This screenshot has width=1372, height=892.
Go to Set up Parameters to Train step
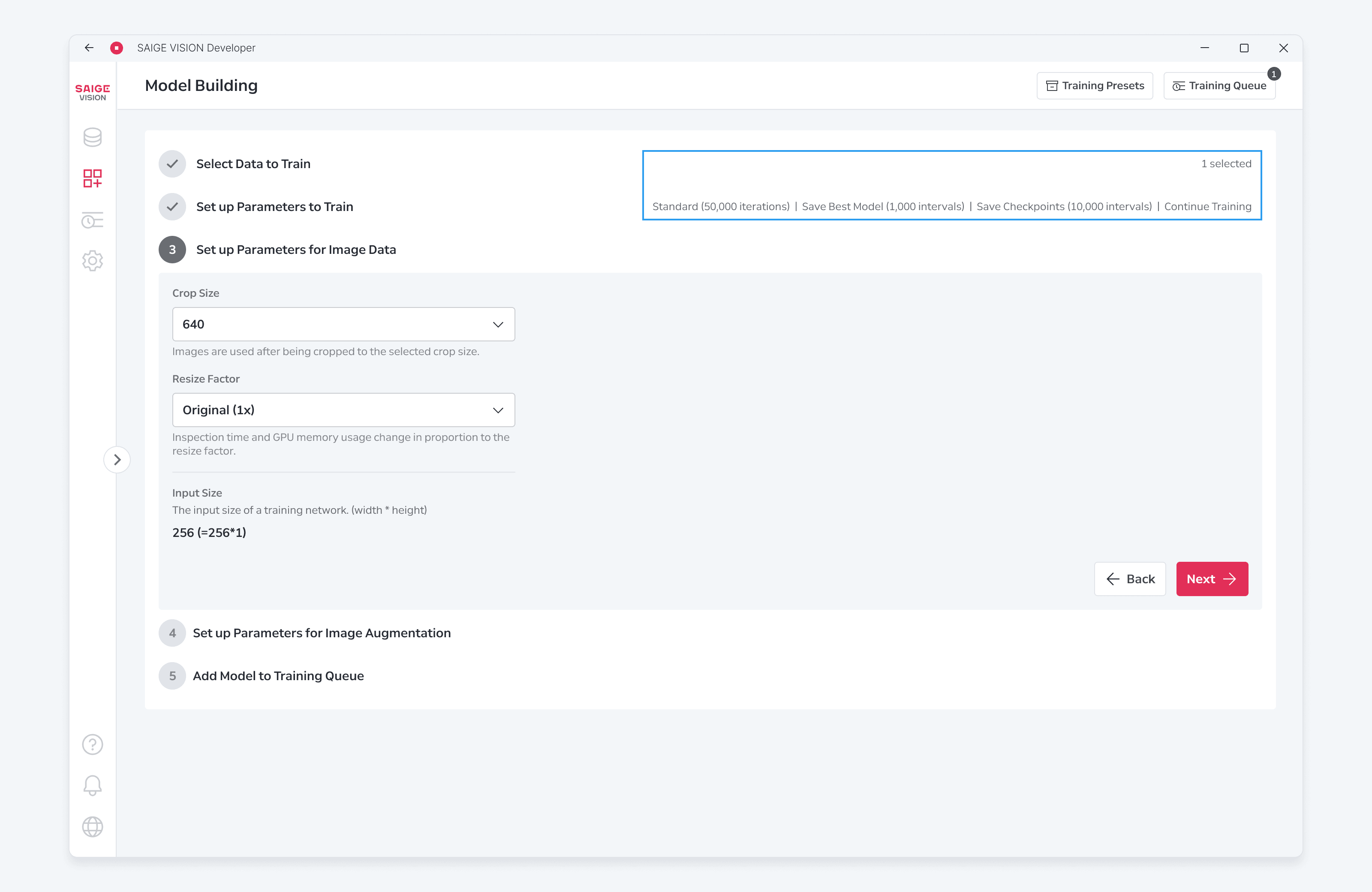click(274, 206)
